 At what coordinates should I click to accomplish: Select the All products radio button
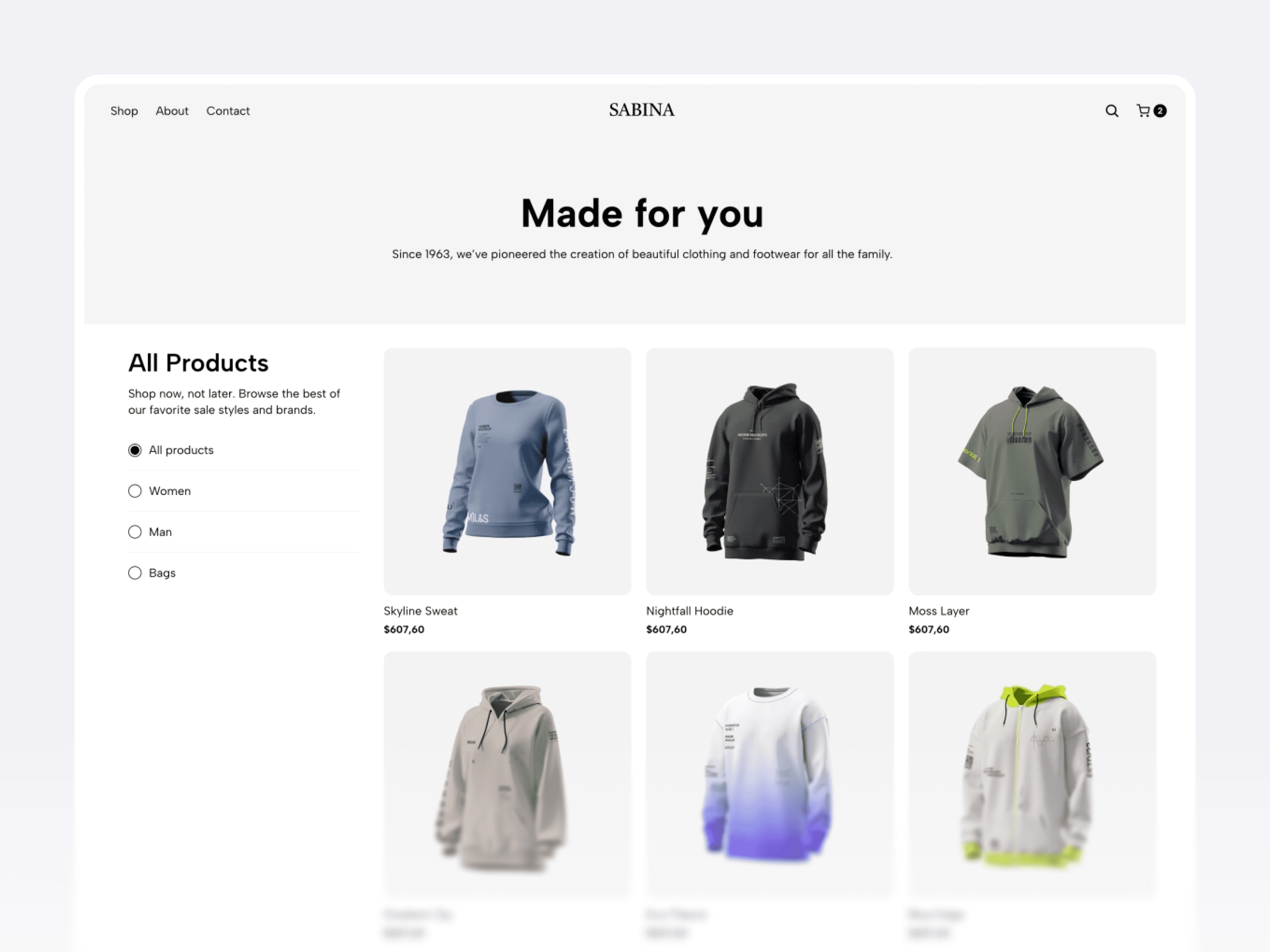[x=135, y=450]
